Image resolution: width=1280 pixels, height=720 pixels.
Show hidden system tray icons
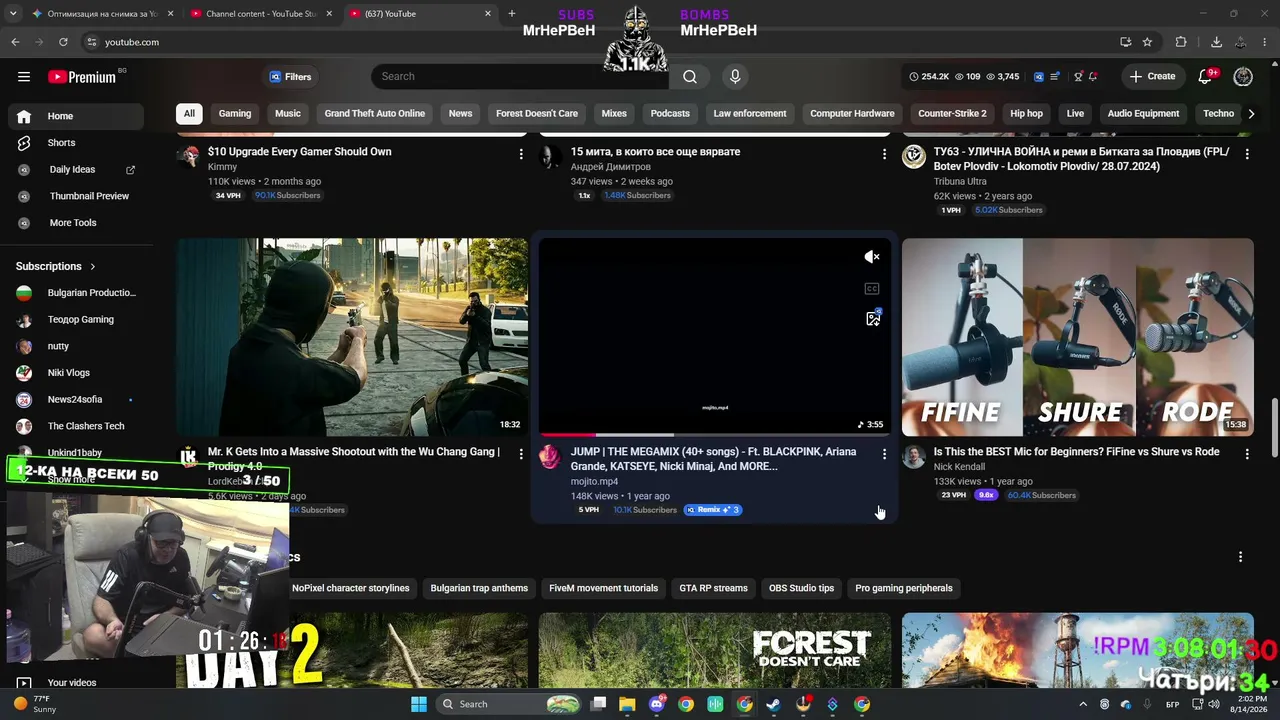pyautogui.click(x=1083, y=704)
